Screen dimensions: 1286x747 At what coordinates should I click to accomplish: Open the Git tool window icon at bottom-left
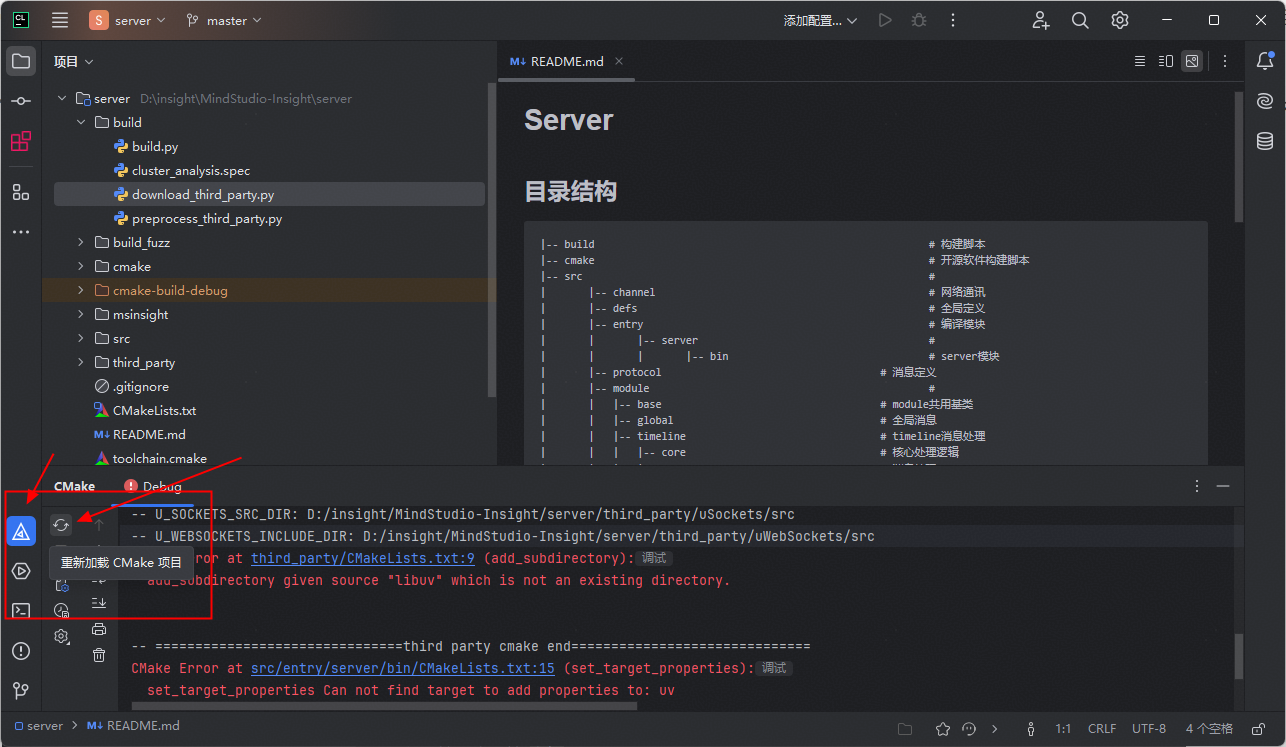[x=21, y=690]
